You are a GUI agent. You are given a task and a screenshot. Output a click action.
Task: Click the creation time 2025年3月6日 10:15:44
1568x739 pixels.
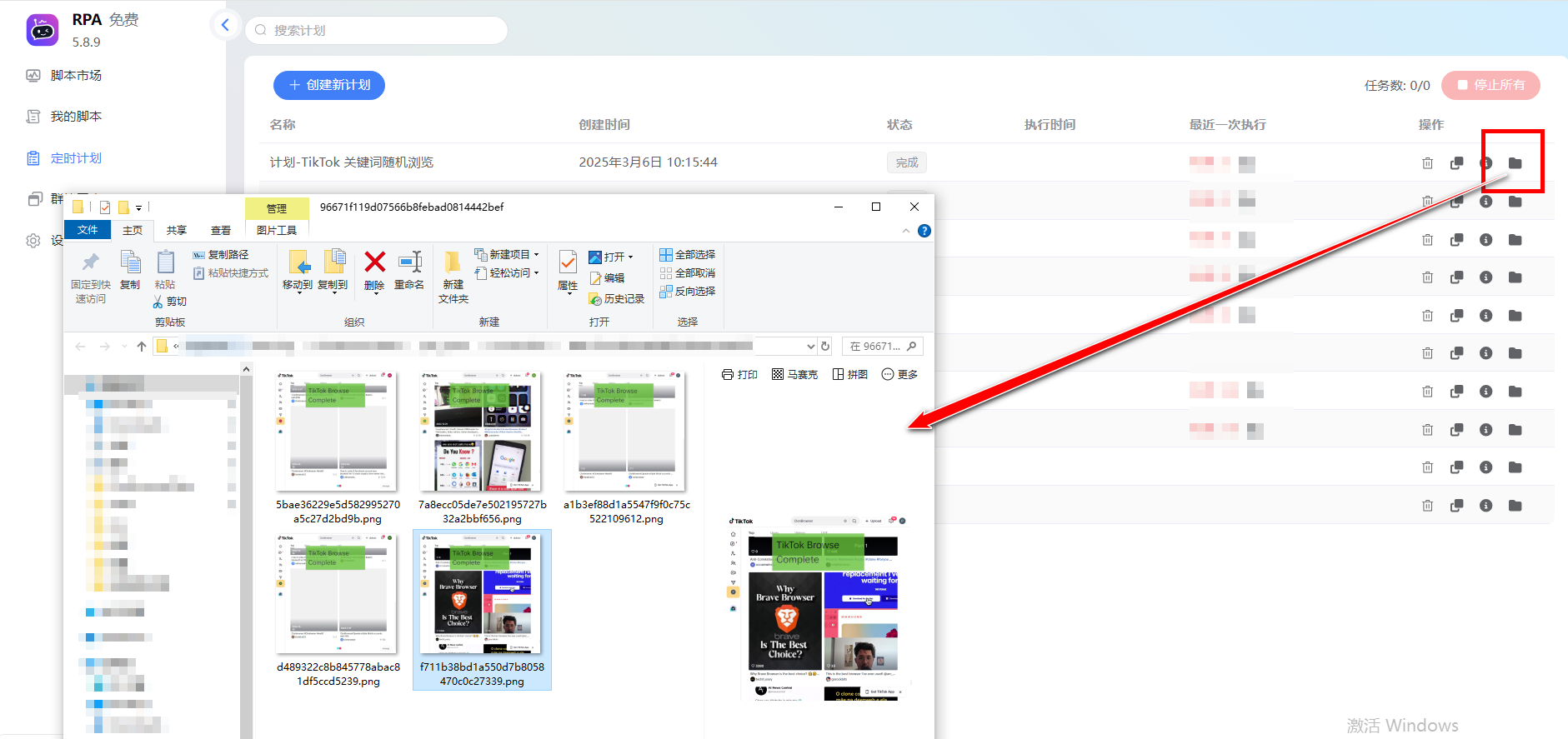649,162
